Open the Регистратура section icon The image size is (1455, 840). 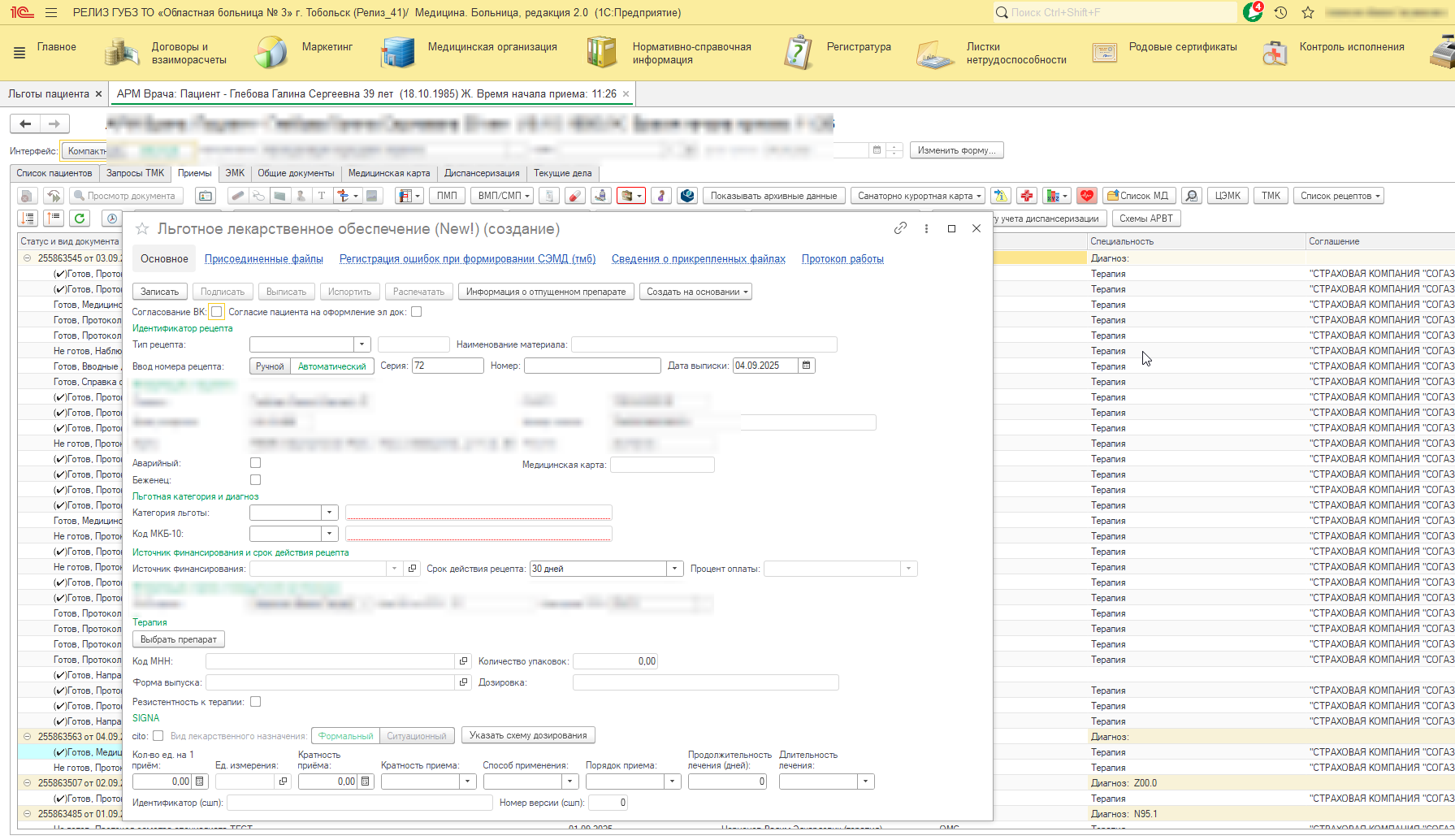(798, 53)
